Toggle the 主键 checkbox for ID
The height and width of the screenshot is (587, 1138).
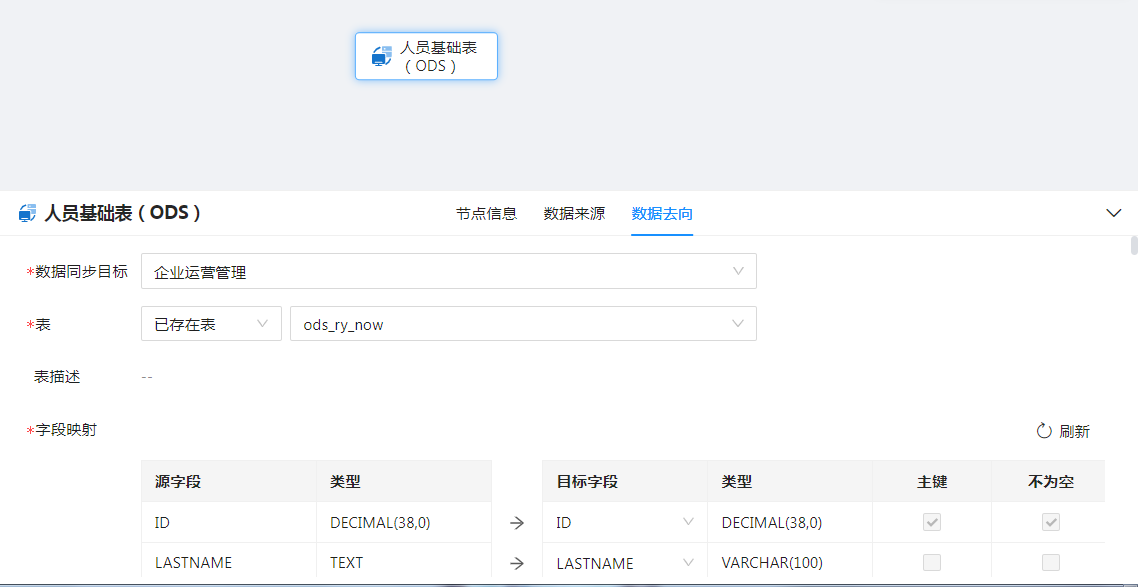coord(932,522)
